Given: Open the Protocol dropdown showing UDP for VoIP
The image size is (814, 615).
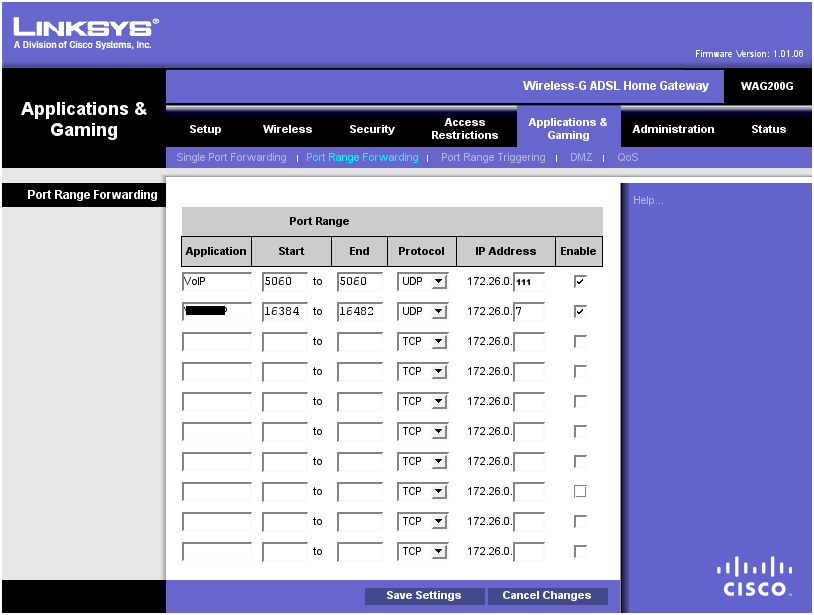Looking at the screenshot, I should tap(421, 281).
